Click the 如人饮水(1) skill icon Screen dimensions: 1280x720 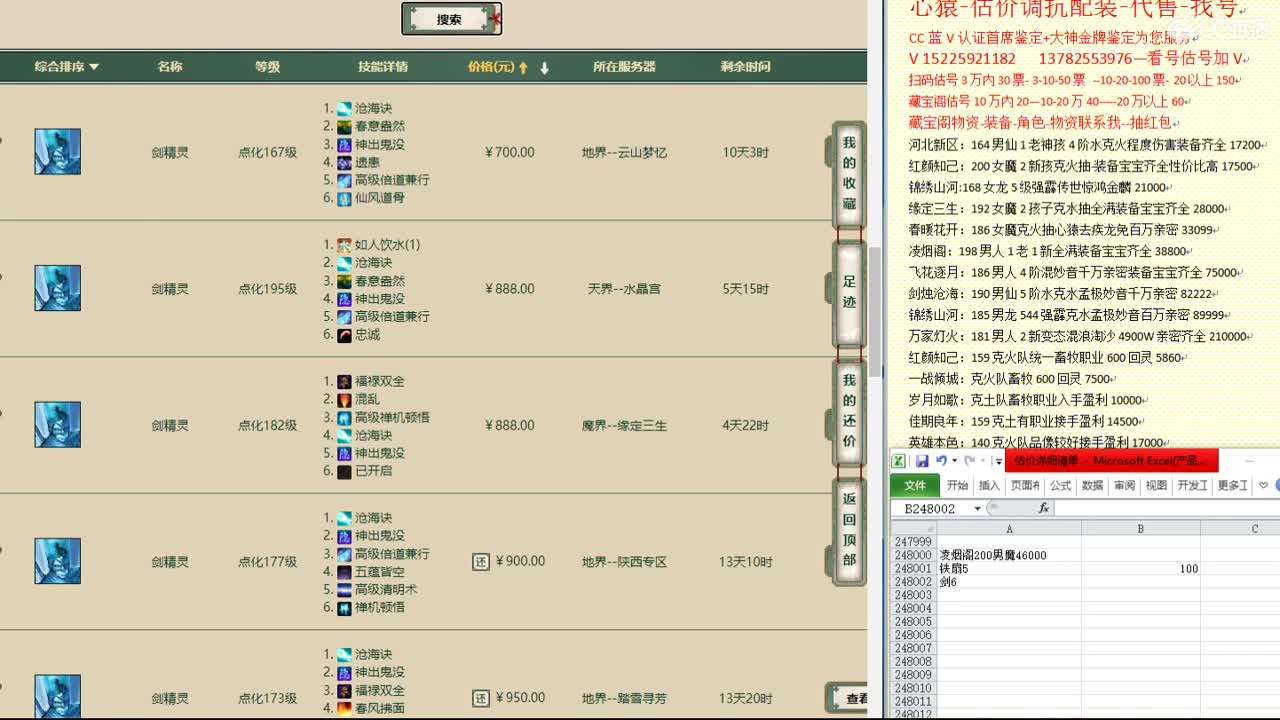click(344, 244)
